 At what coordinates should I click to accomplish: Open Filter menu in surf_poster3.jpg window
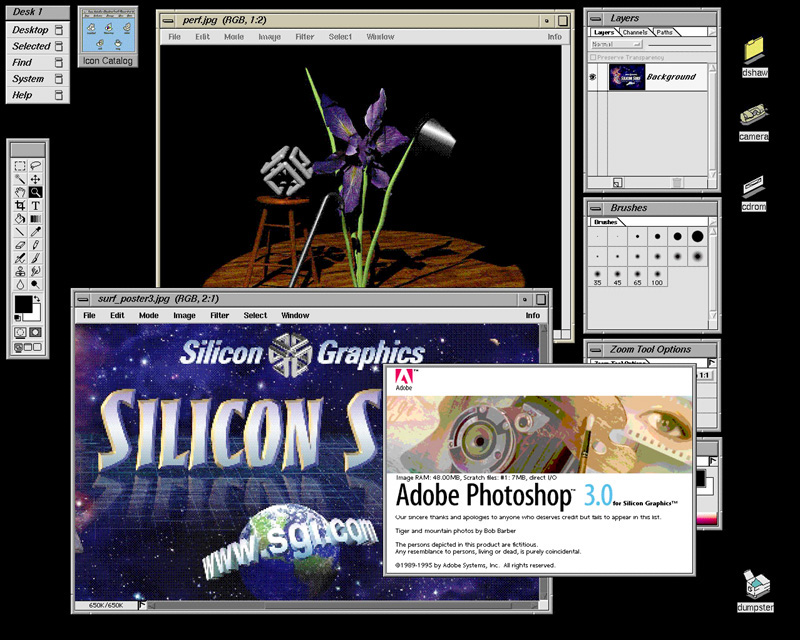tap(219, 315)
